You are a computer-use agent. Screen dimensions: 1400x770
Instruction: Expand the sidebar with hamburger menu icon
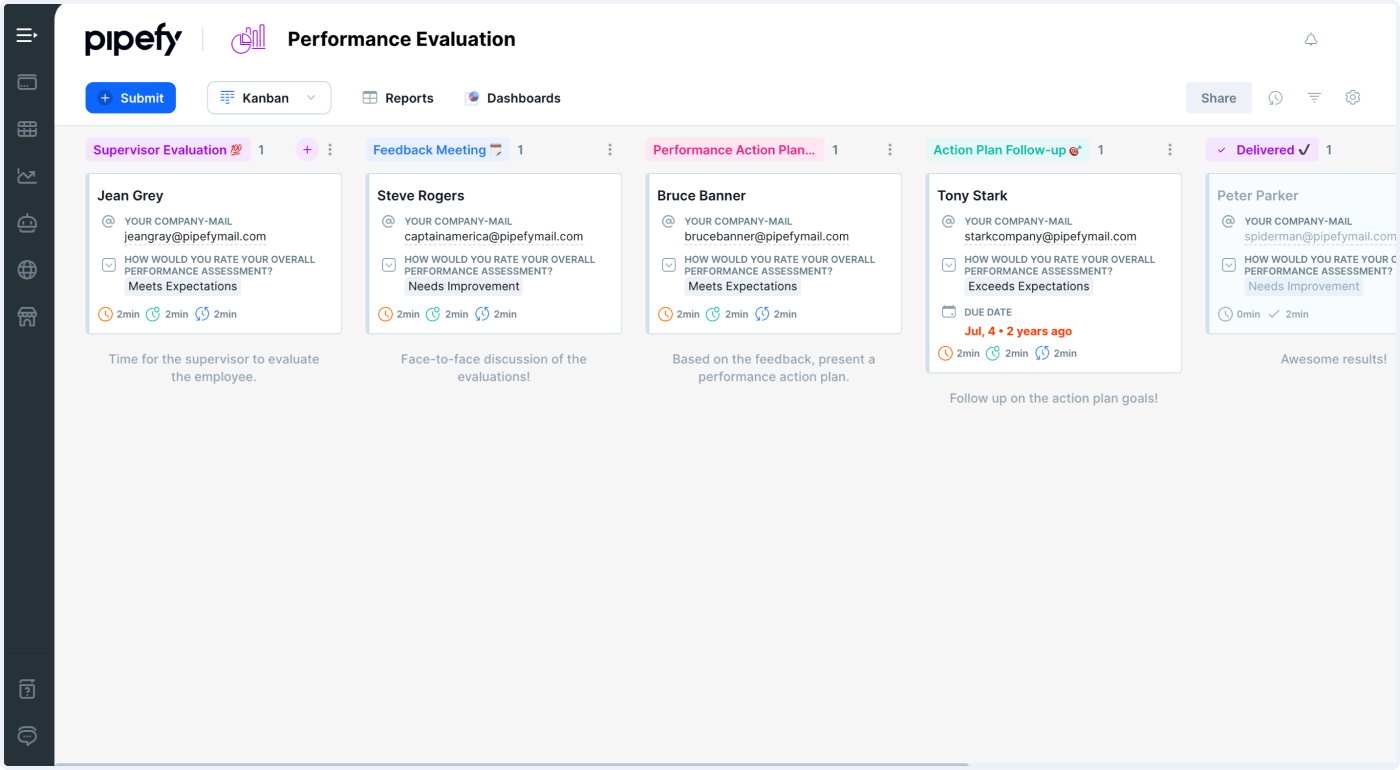click(27, 36)
